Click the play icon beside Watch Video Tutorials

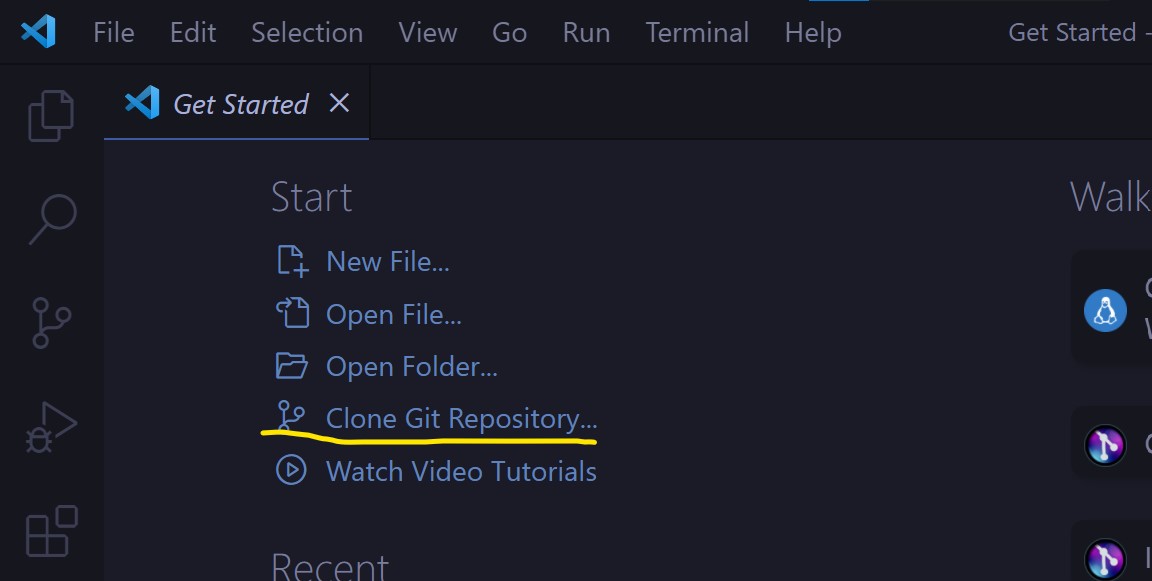[x=290, y=470]
